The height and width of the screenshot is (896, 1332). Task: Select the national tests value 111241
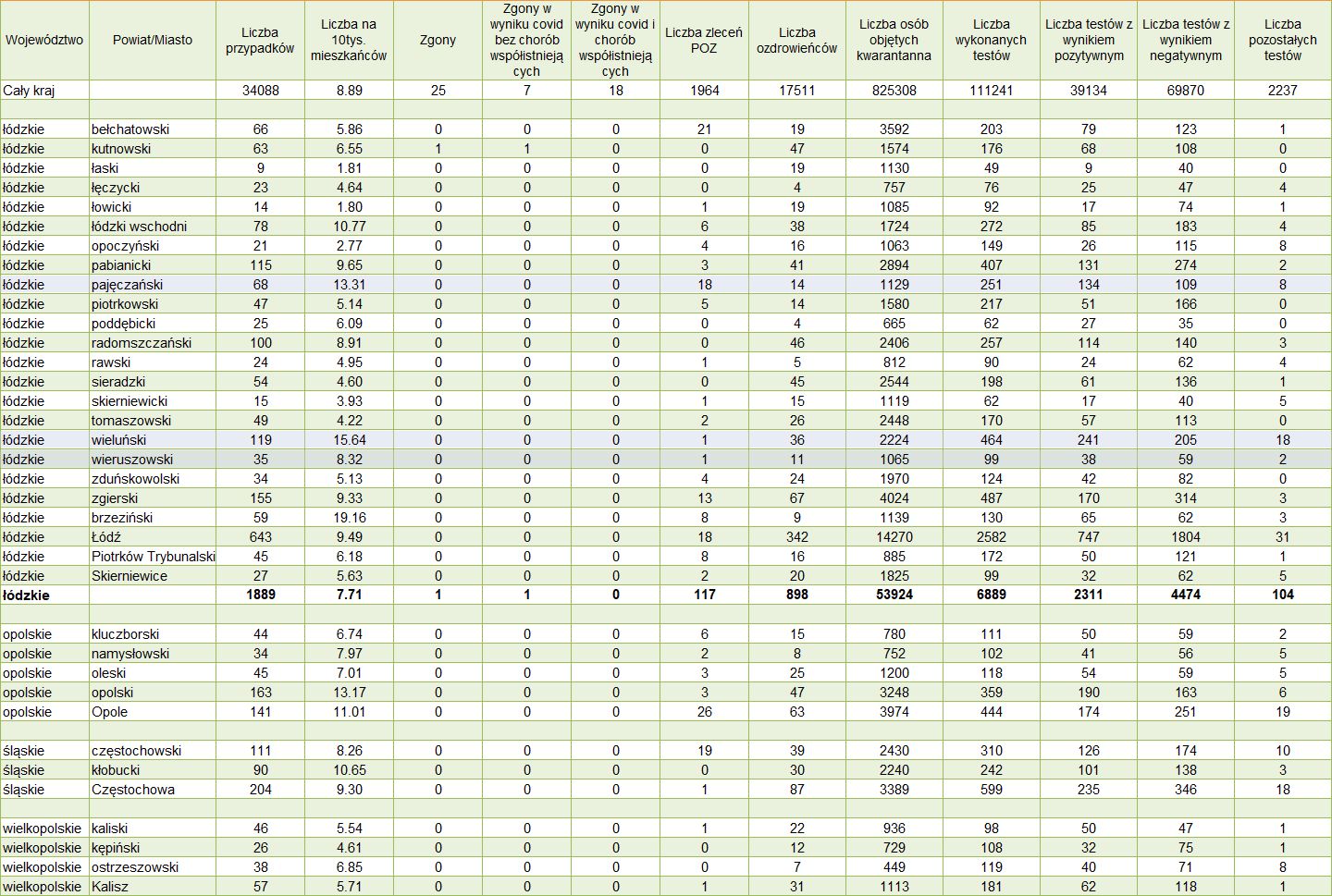992,91
